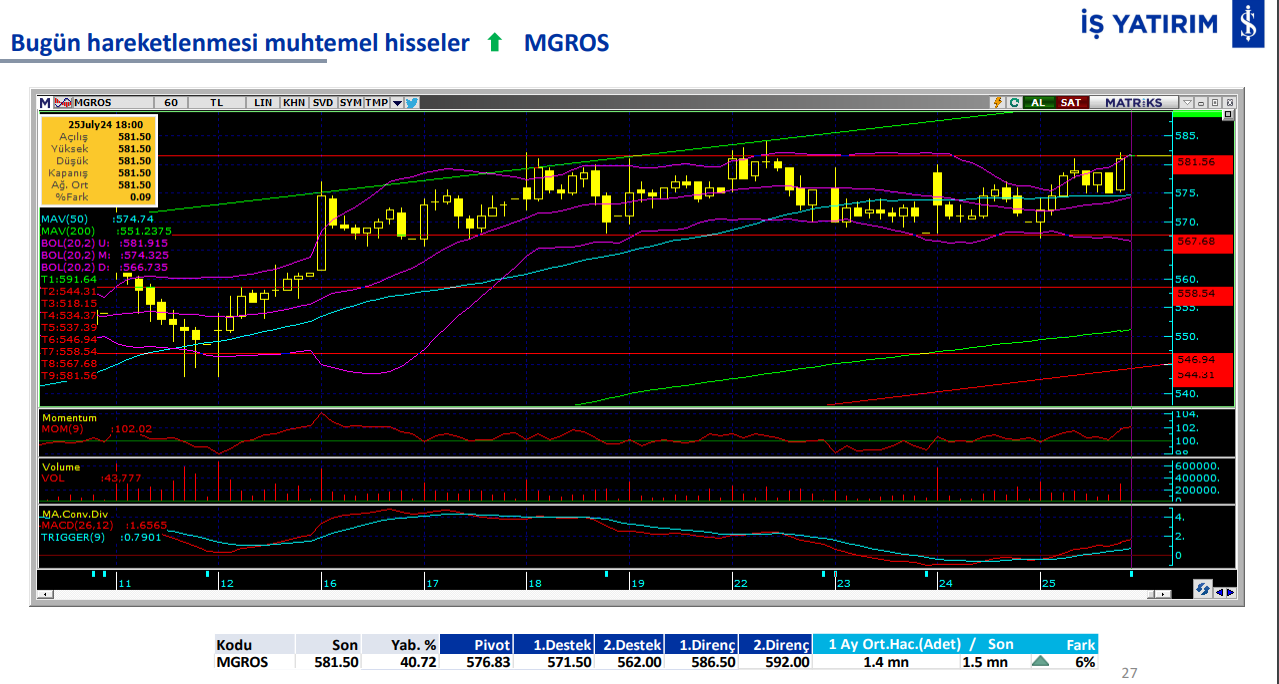
Task: Toggle the KHN option
Action: (x=294, y=102)
